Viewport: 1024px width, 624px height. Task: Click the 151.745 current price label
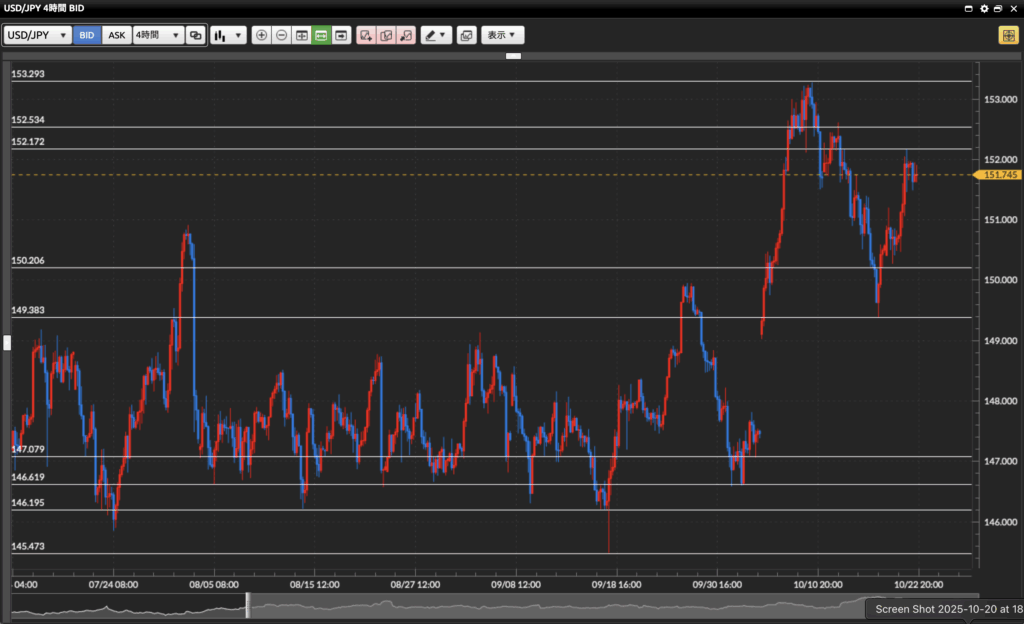1000,175
